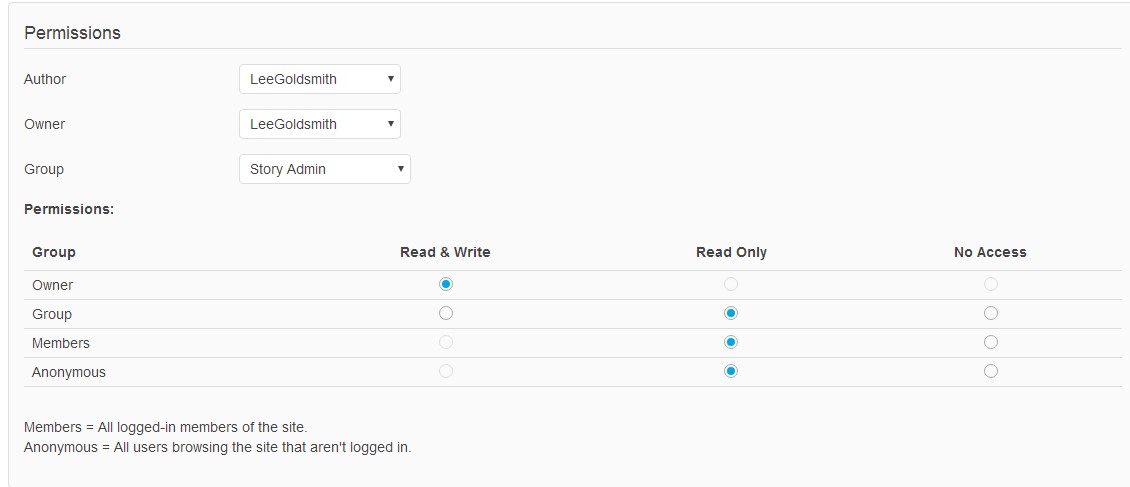Viewport: 1130px width, 487px height.
Task: Click the Read Only column header
Action: [731, 252]
